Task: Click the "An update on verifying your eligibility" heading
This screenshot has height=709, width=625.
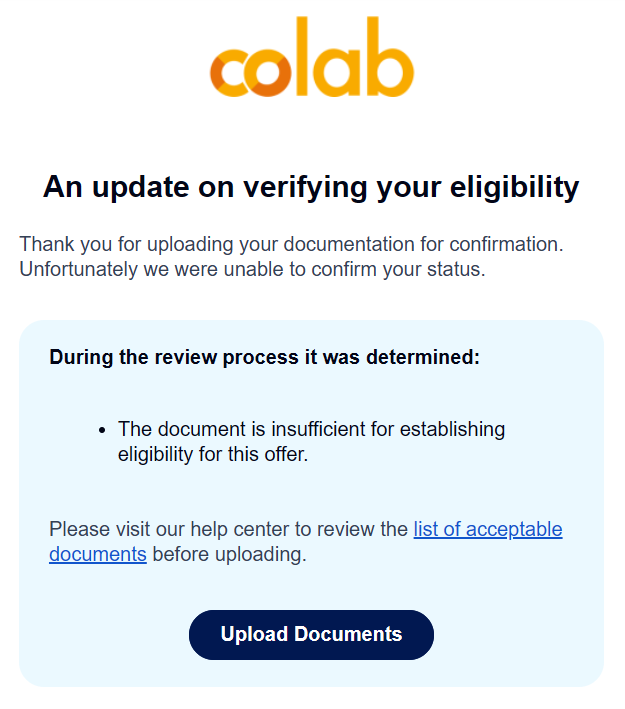Action: coord(311,187)
